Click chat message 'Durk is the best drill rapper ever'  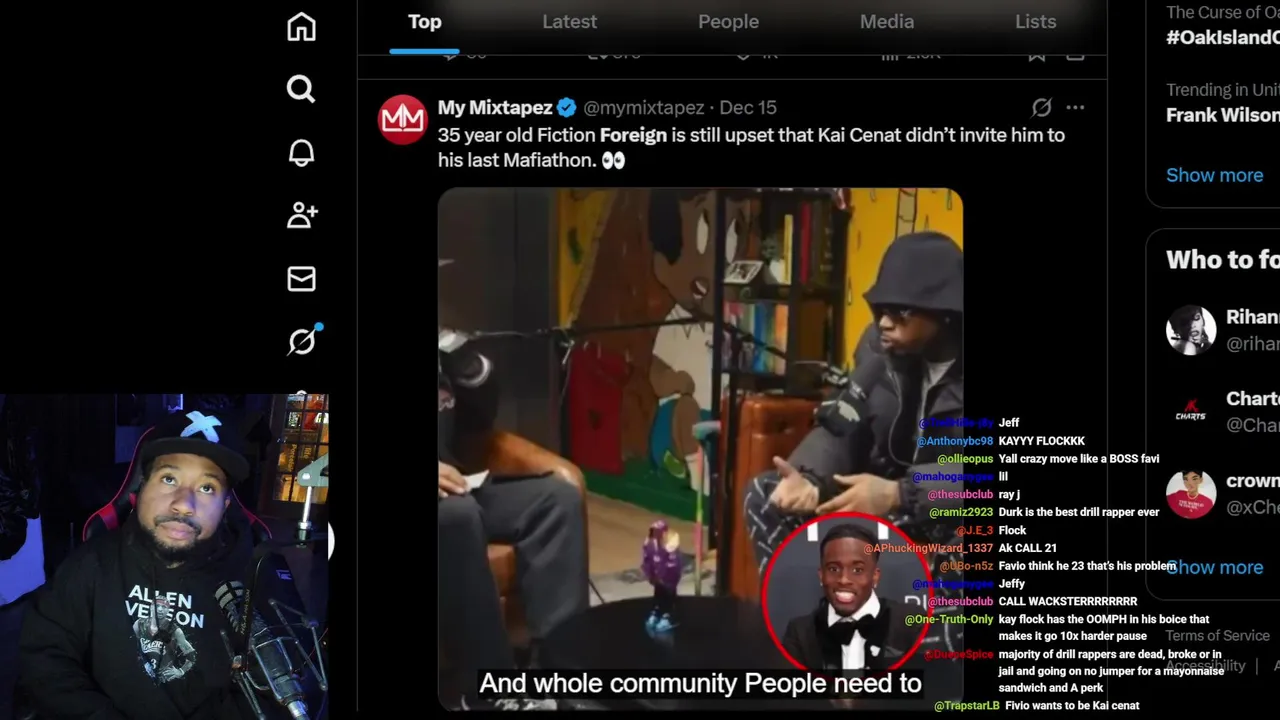[x=1078, y=512]
